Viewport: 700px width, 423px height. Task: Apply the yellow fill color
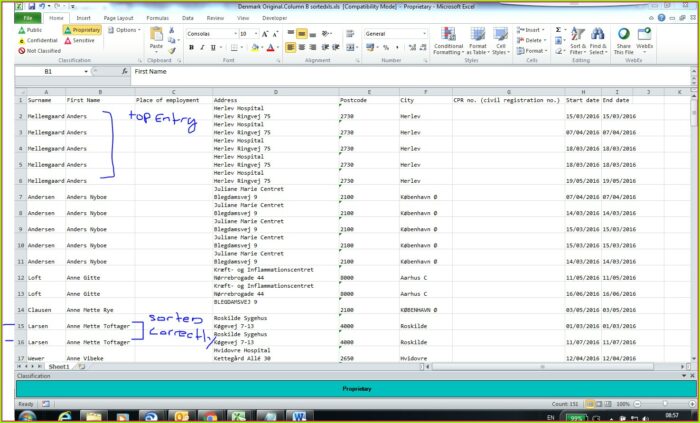click(x=254, y=47)
